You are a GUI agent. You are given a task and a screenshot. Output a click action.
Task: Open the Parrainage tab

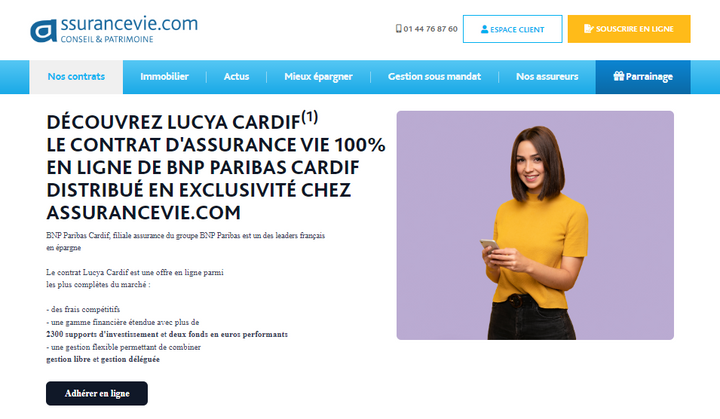click(x=643, y=77)
